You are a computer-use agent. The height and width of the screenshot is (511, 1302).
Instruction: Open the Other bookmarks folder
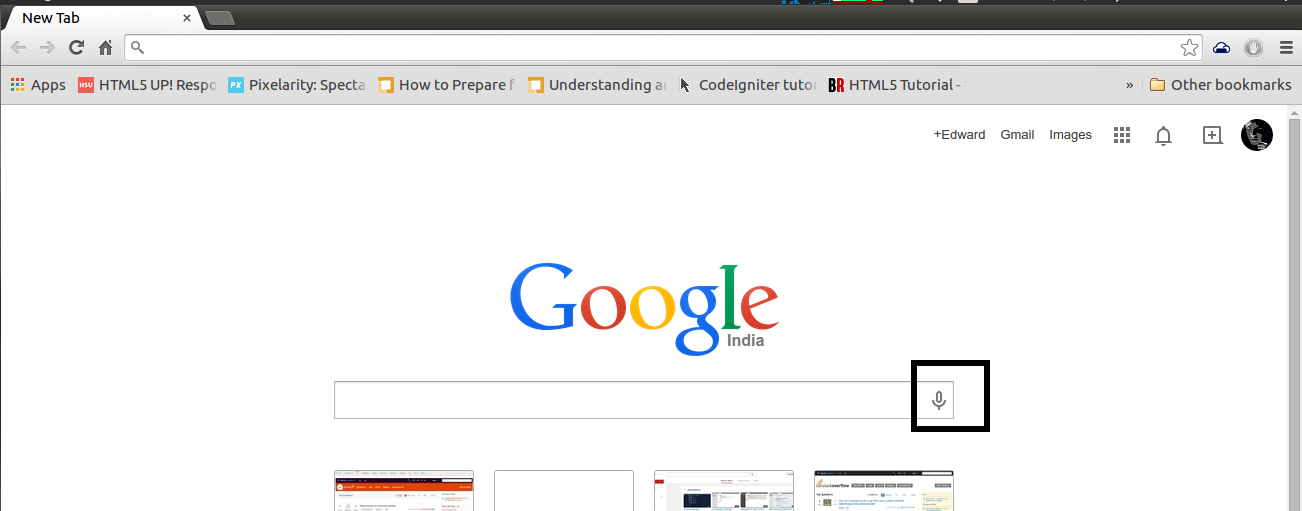click(1220, 85)
